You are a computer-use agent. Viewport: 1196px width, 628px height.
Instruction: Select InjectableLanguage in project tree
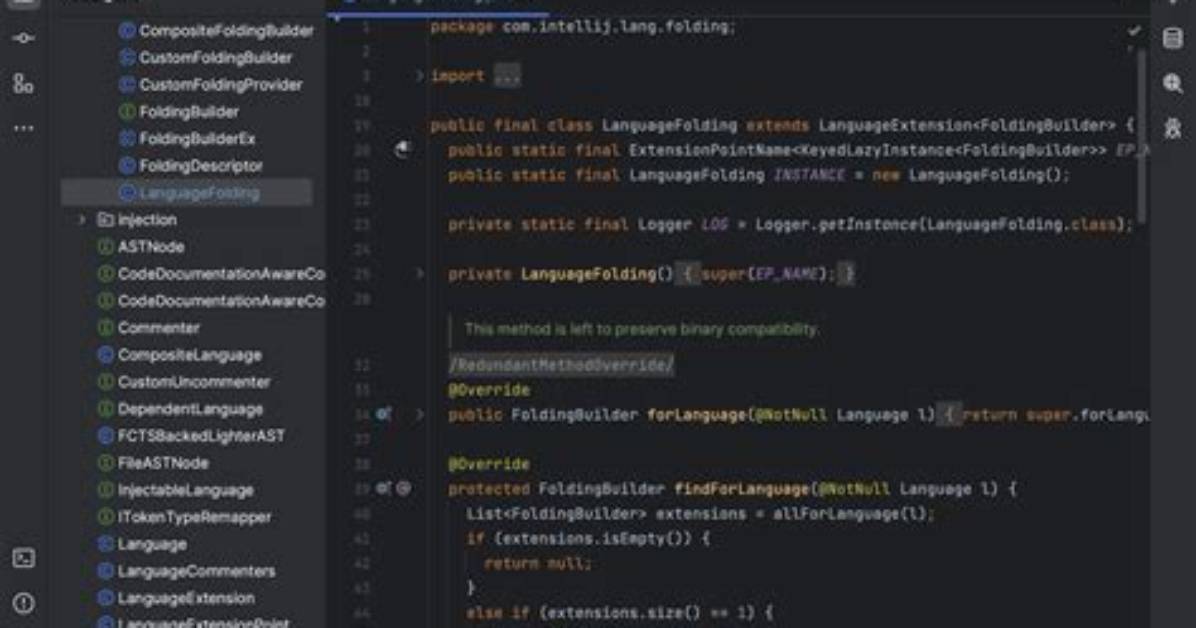(x=185, y=490)
